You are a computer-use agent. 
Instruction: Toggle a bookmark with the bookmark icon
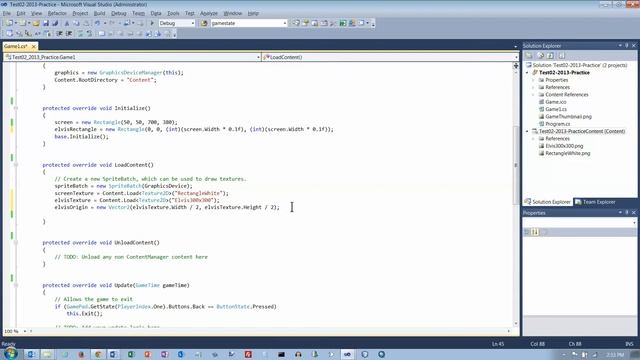click(102, 34)
